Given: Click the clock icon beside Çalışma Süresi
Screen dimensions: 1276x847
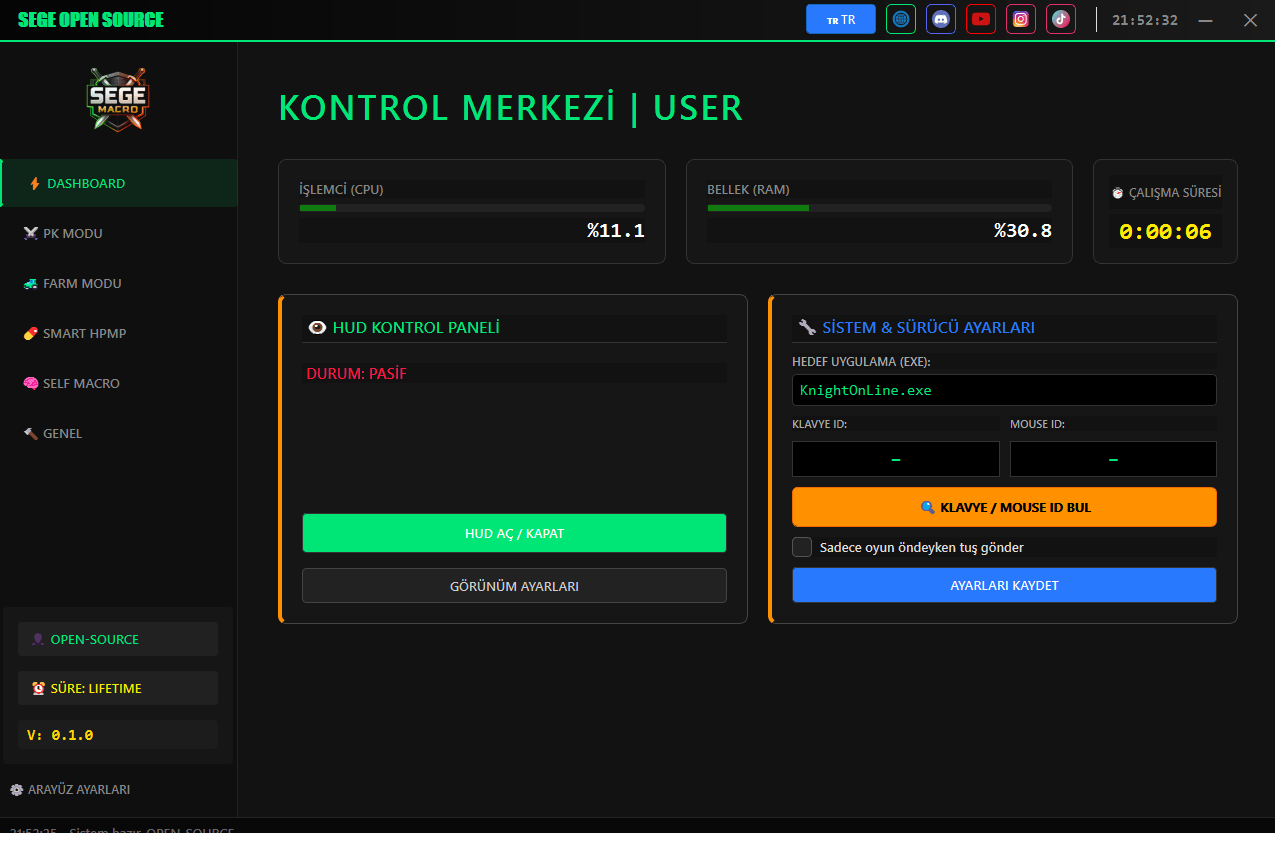Looking at the screenshot, I should (1117, 193).
